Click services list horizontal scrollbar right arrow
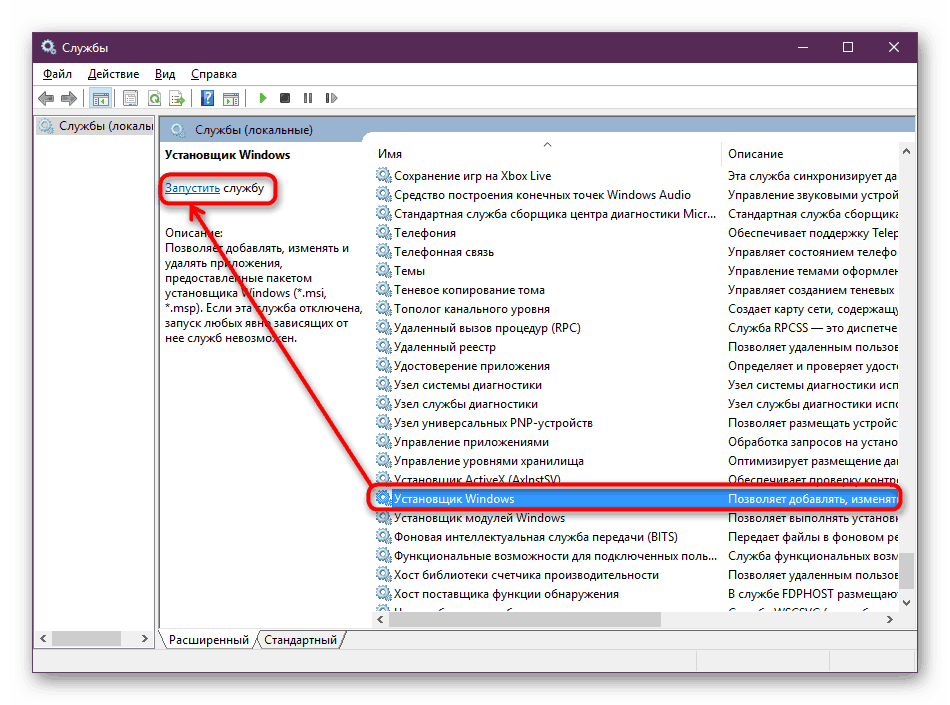Viewport: 950px width, 705px height. [x=889, y=619]
